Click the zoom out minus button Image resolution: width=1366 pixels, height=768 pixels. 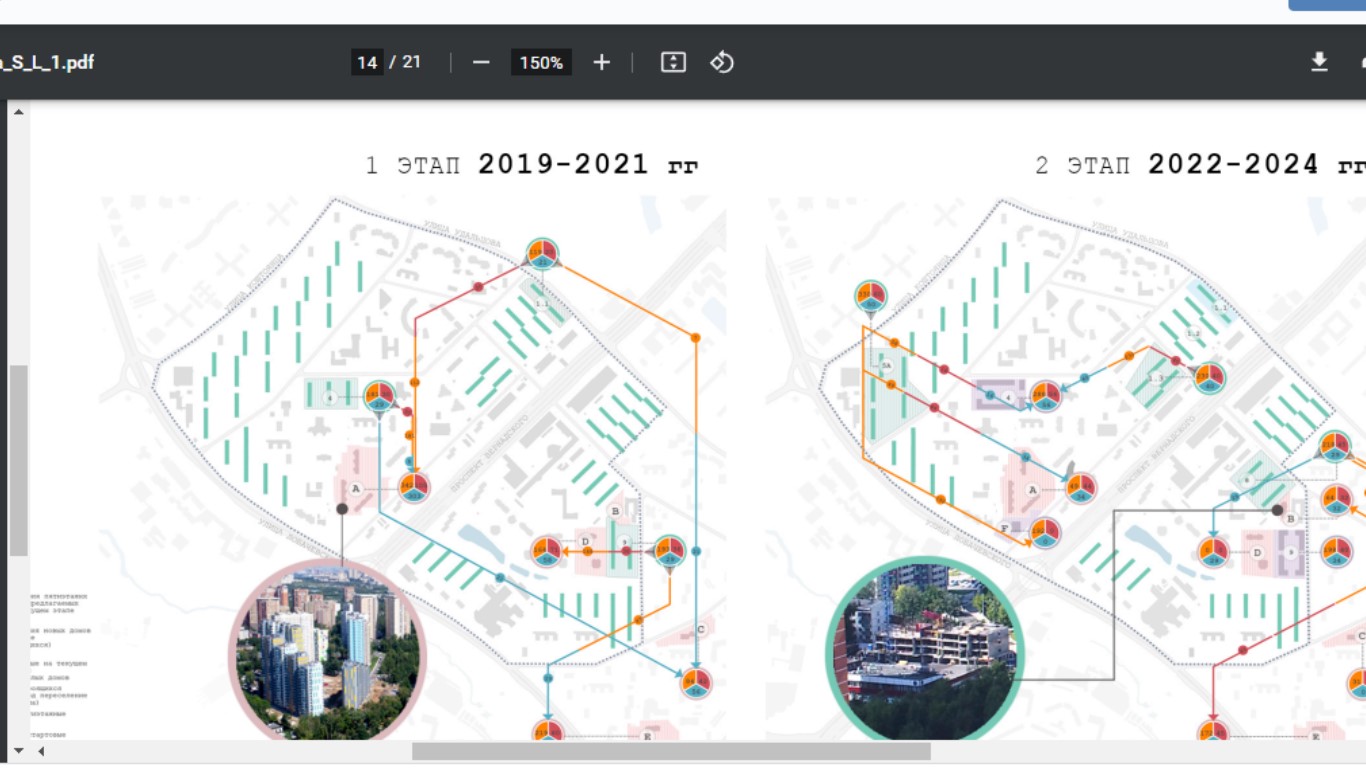coord(481,63)
